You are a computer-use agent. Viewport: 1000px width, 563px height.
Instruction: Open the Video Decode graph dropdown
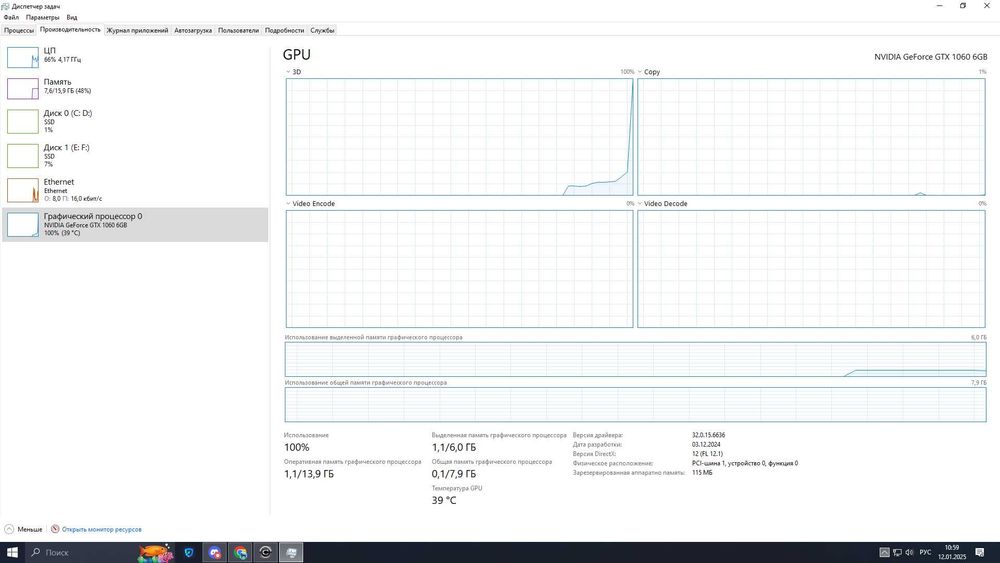click(640, 203)
